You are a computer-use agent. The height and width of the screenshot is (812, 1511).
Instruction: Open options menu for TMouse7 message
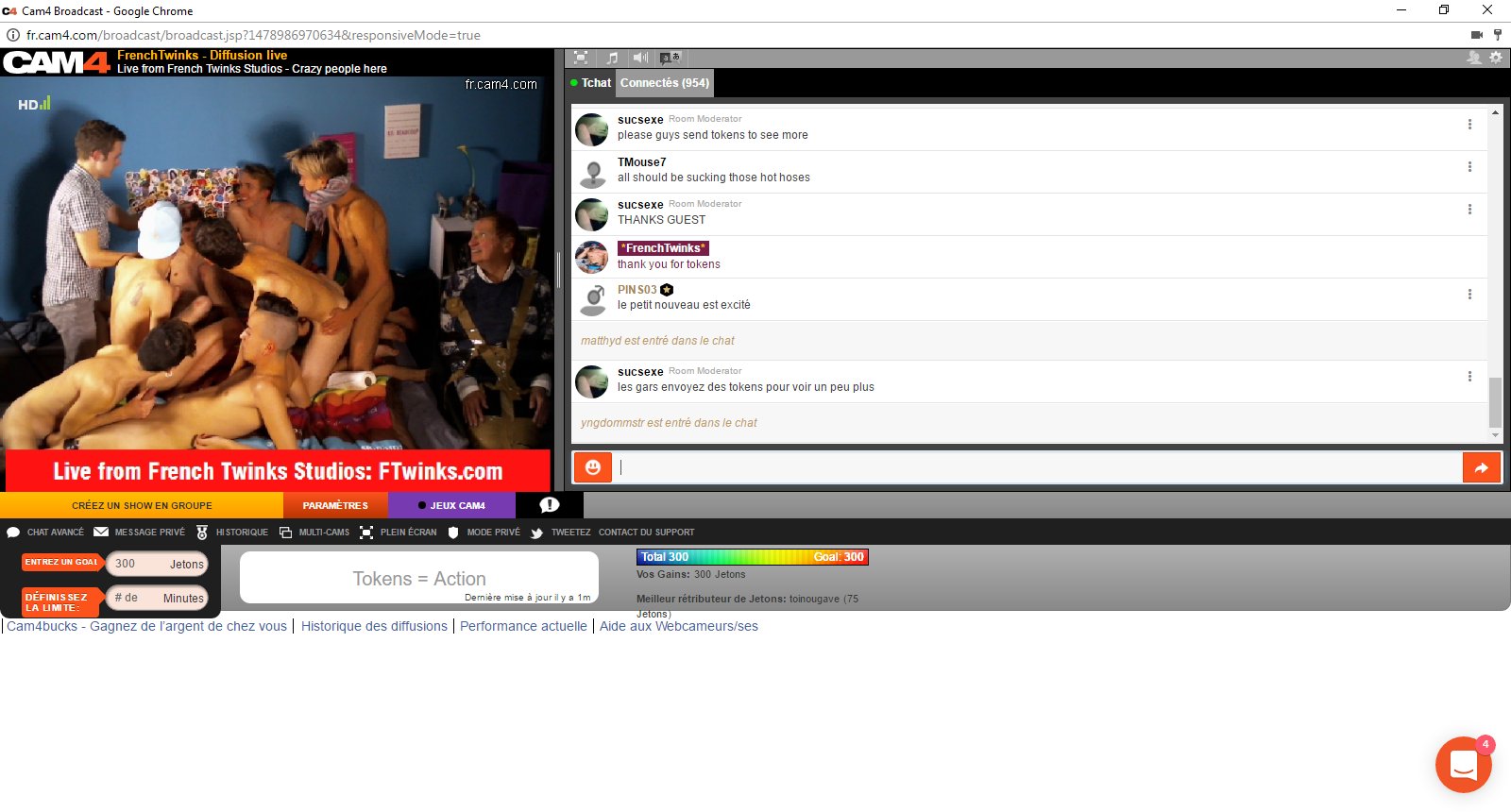click(x=1469, y=167)
